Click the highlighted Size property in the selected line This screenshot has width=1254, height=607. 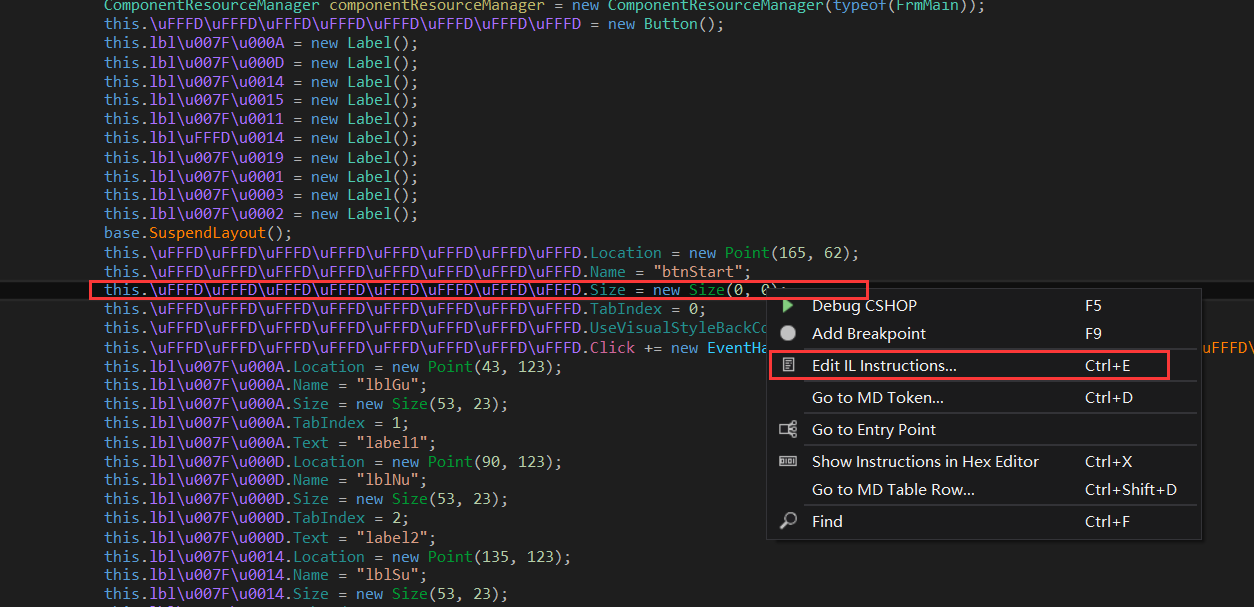tap(608, 290)
